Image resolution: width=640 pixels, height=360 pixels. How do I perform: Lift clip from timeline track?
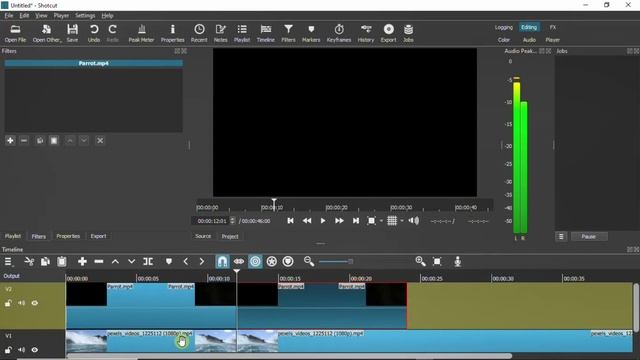point(115,262)
